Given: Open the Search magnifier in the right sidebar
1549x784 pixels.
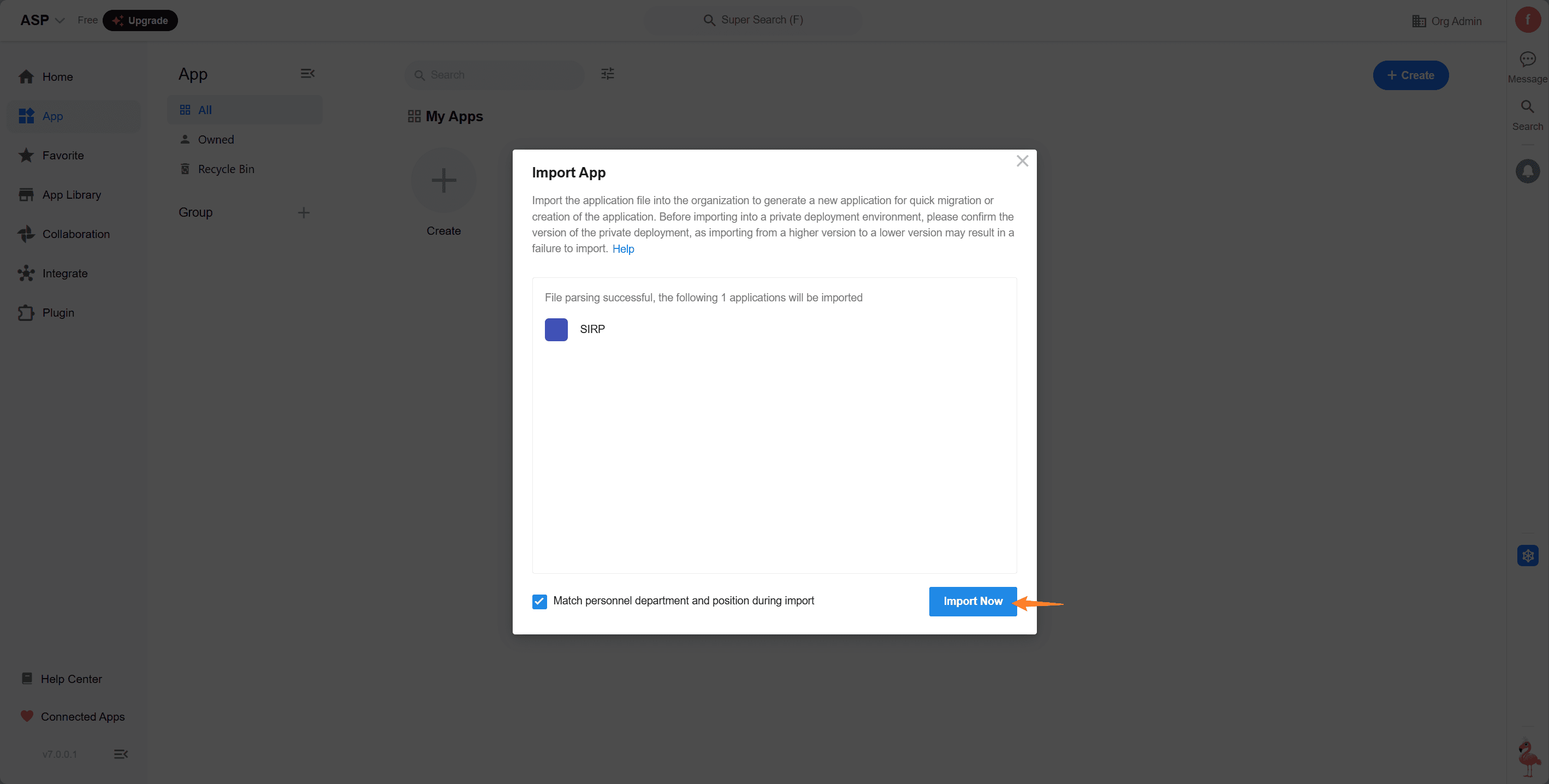Looking at the screenshot, I should tap(1527, 107).
